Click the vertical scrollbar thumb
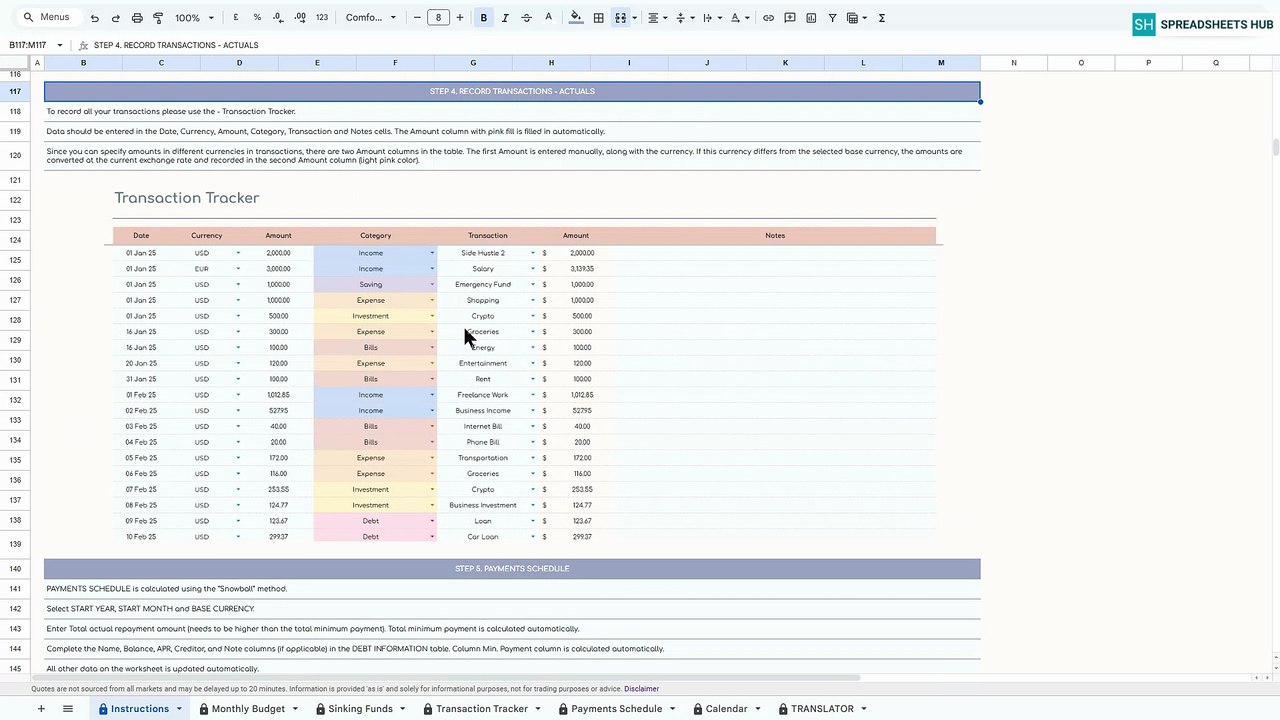The width and height of the screenshot is (1280, 720). click(x=1275, y=148)
